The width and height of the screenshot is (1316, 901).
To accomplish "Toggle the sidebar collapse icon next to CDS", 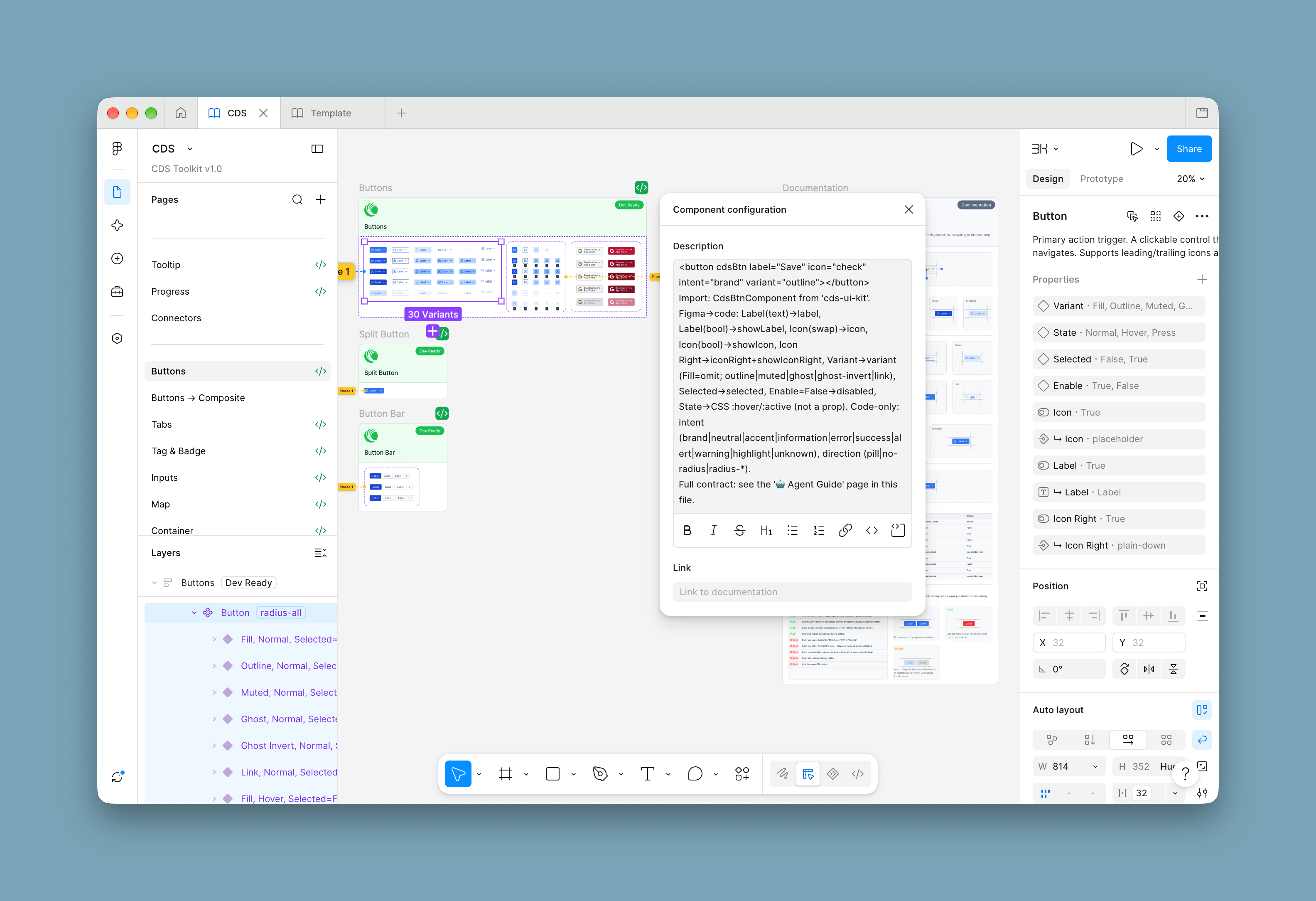I will [x=317, y=148].
